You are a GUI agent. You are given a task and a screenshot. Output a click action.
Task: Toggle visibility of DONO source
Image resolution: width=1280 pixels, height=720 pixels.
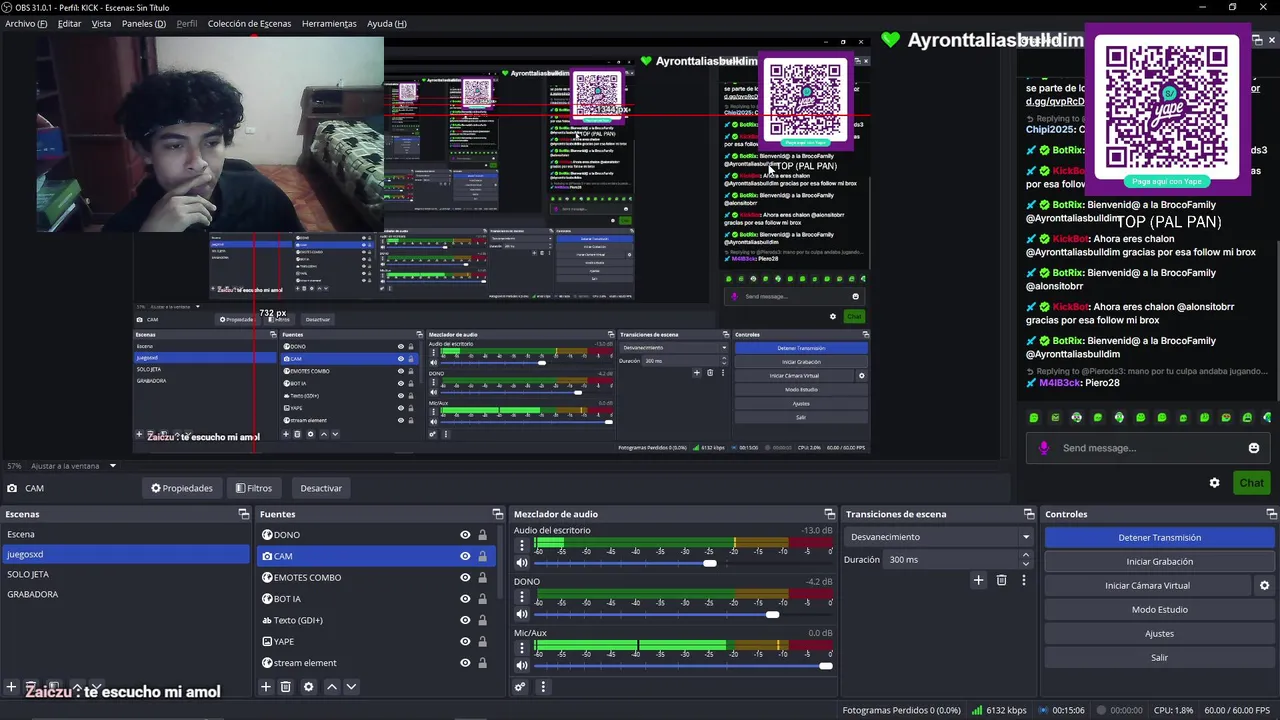465,535
